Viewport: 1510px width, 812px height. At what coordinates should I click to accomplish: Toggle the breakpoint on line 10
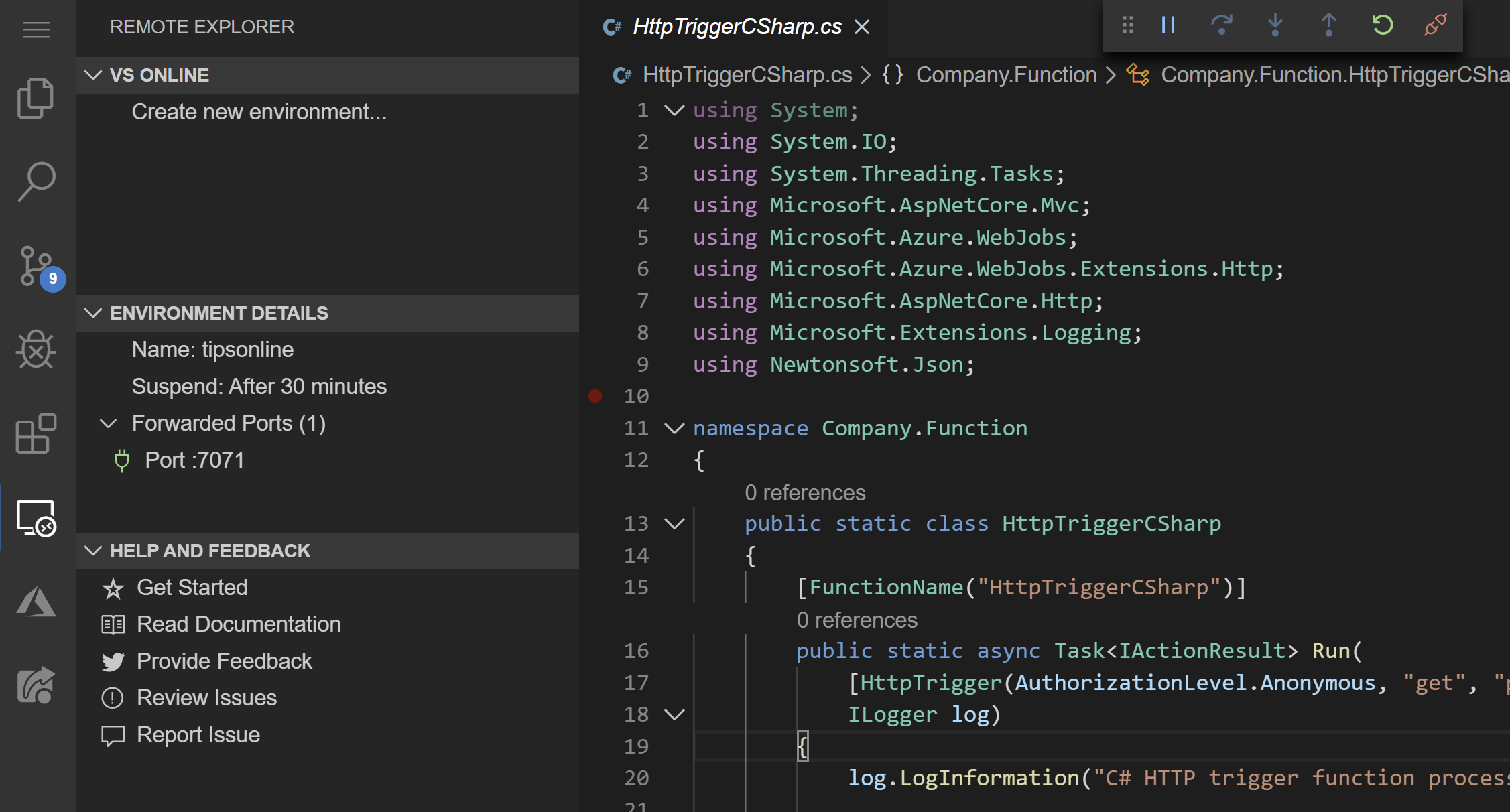[x=595, y=396]
